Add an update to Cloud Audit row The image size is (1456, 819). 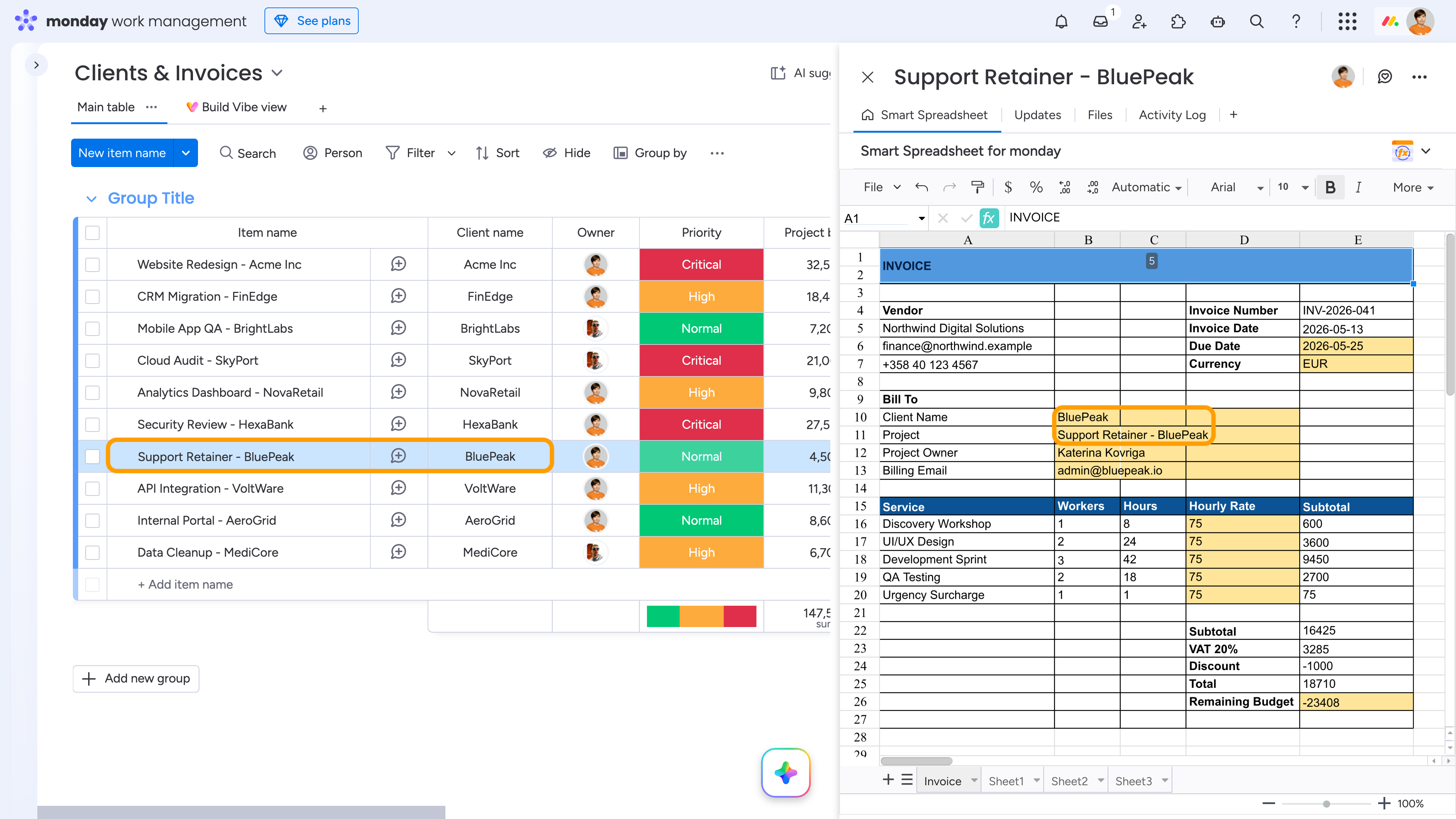398,360
